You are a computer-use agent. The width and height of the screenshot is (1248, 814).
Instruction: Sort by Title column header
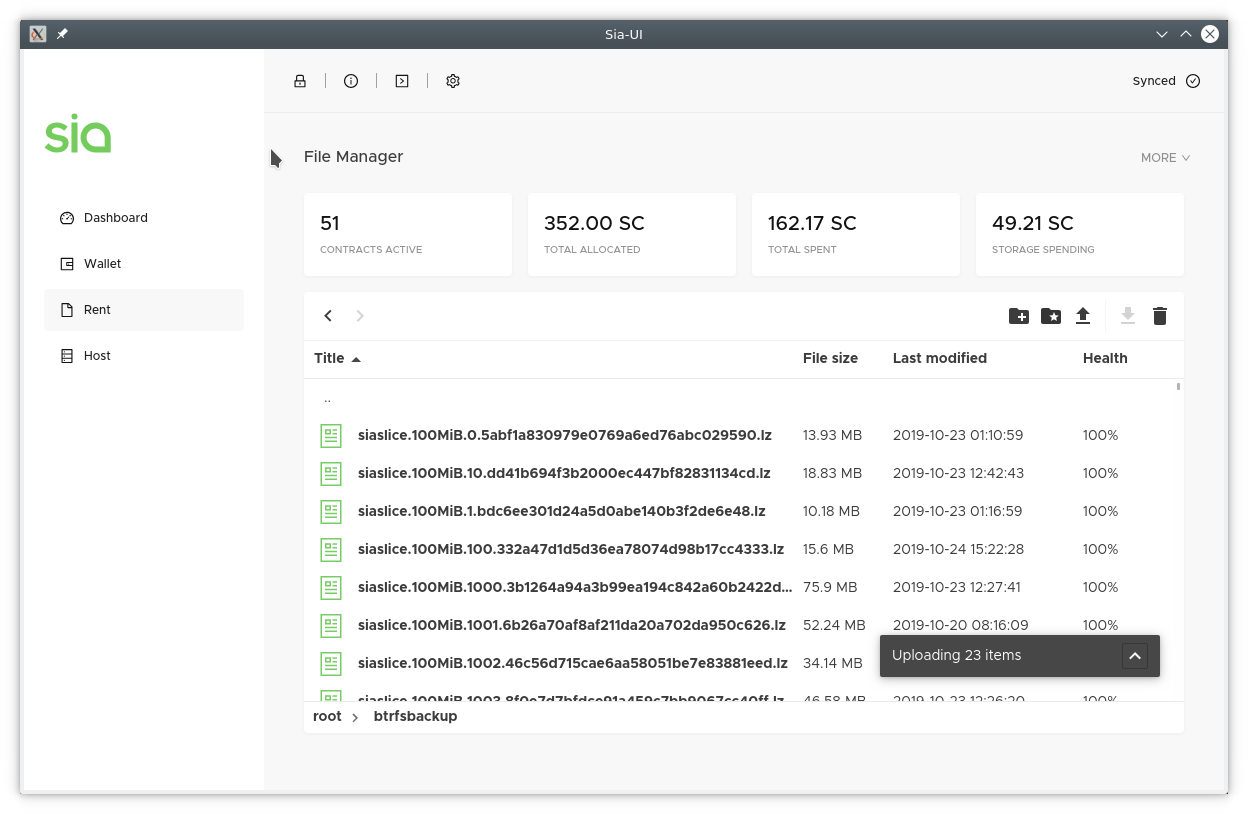pyautogui.click(x=337, y=358)
